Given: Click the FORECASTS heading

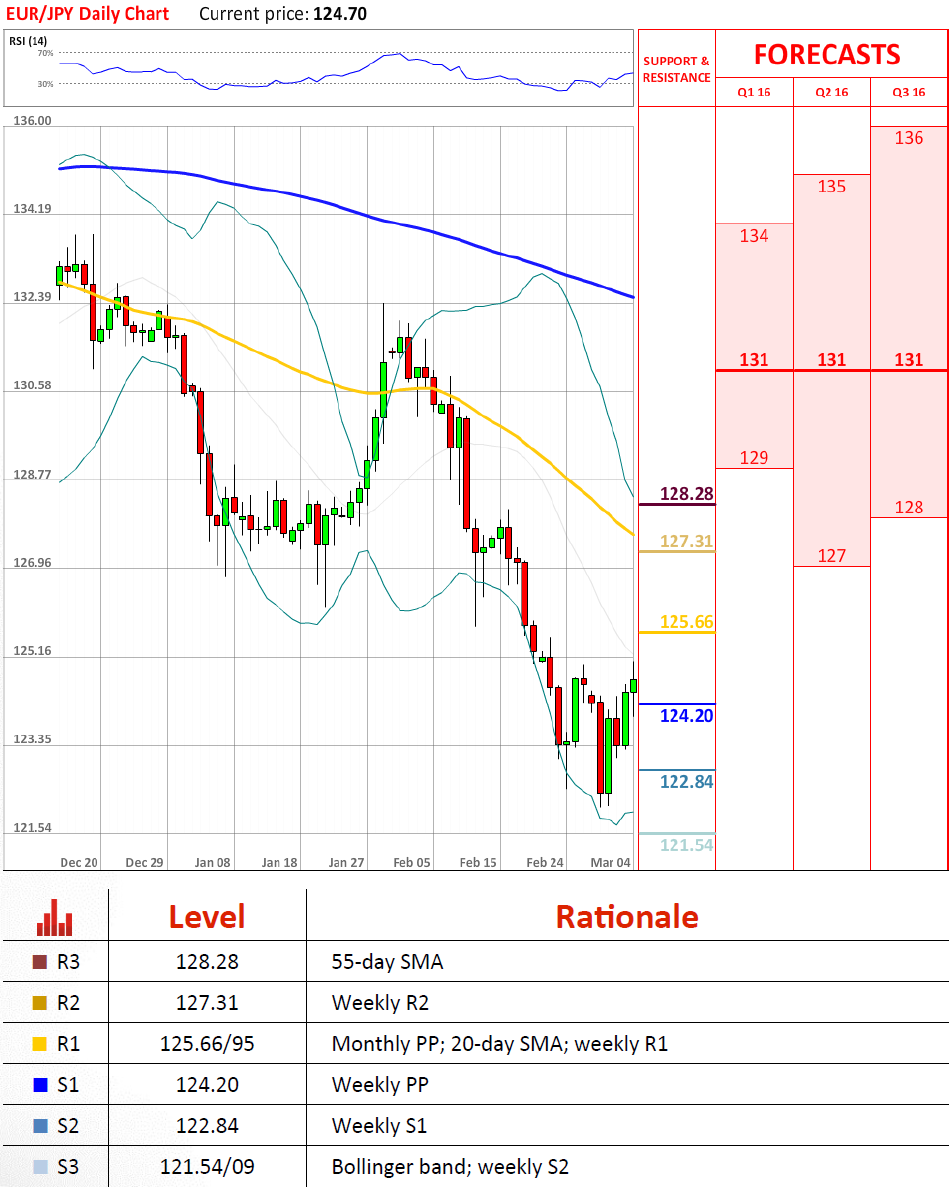Looking at the screenshot, I should pos(827,54).
